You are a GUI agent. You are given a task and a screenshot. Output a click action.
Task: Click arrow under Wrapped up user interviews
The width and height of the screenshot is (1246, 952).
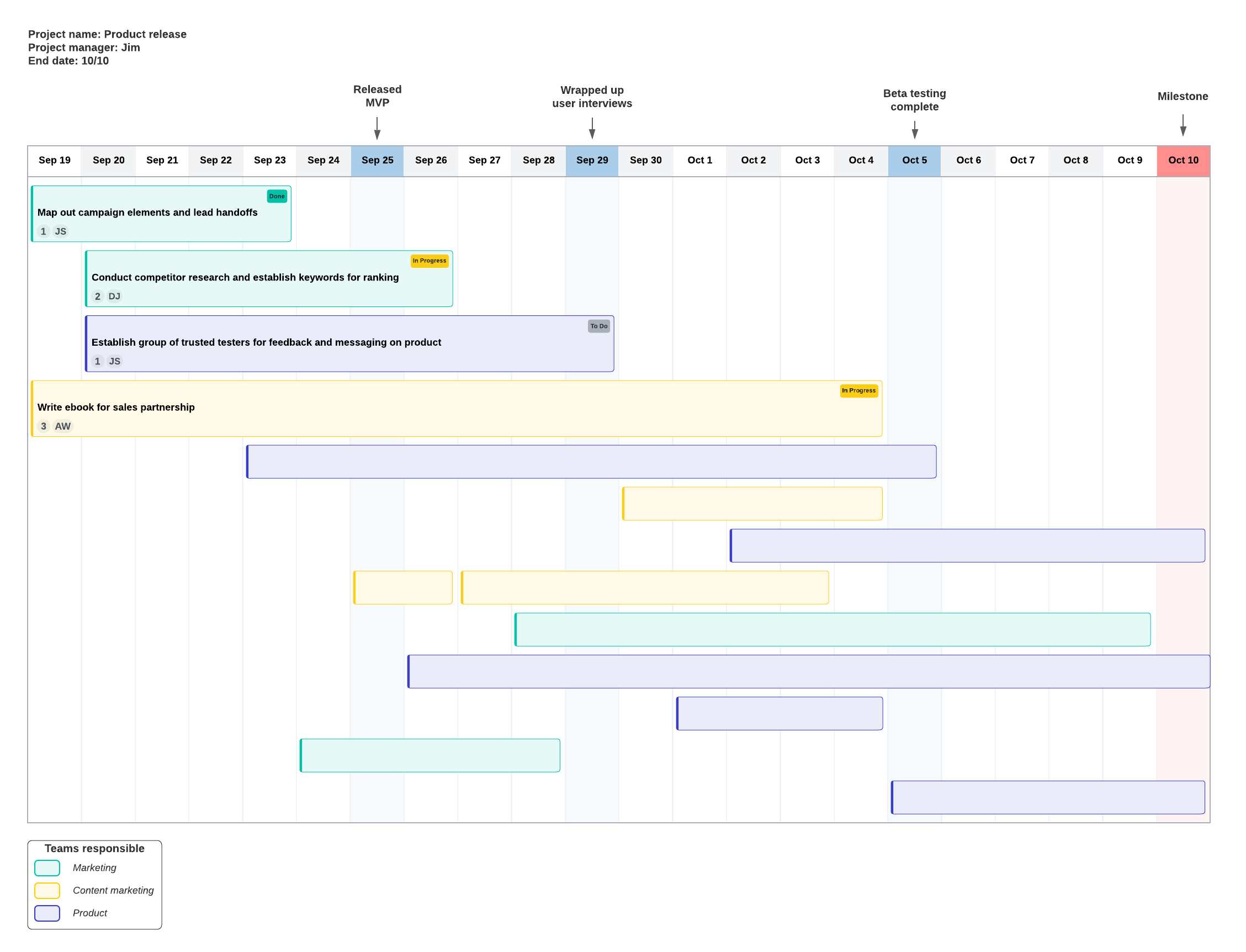click(592, 128)
